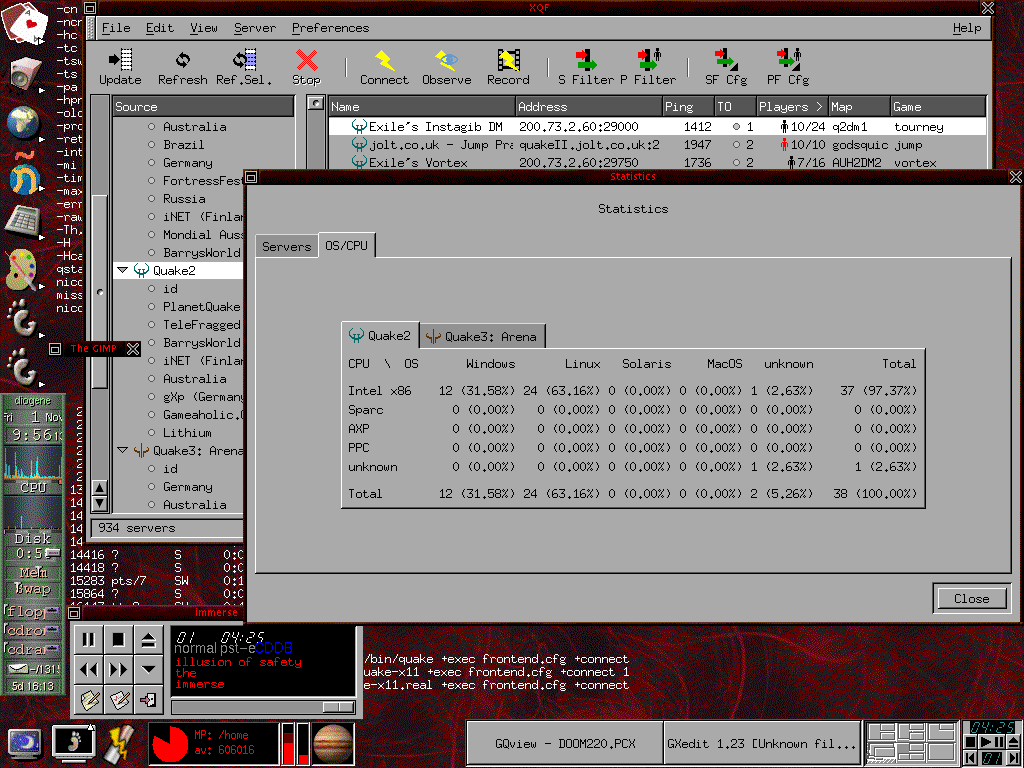The height and width of the screenshot is (768, 1024).
Task: Switch to the Servers statistics tab
Action: click(x=286, y=247)
